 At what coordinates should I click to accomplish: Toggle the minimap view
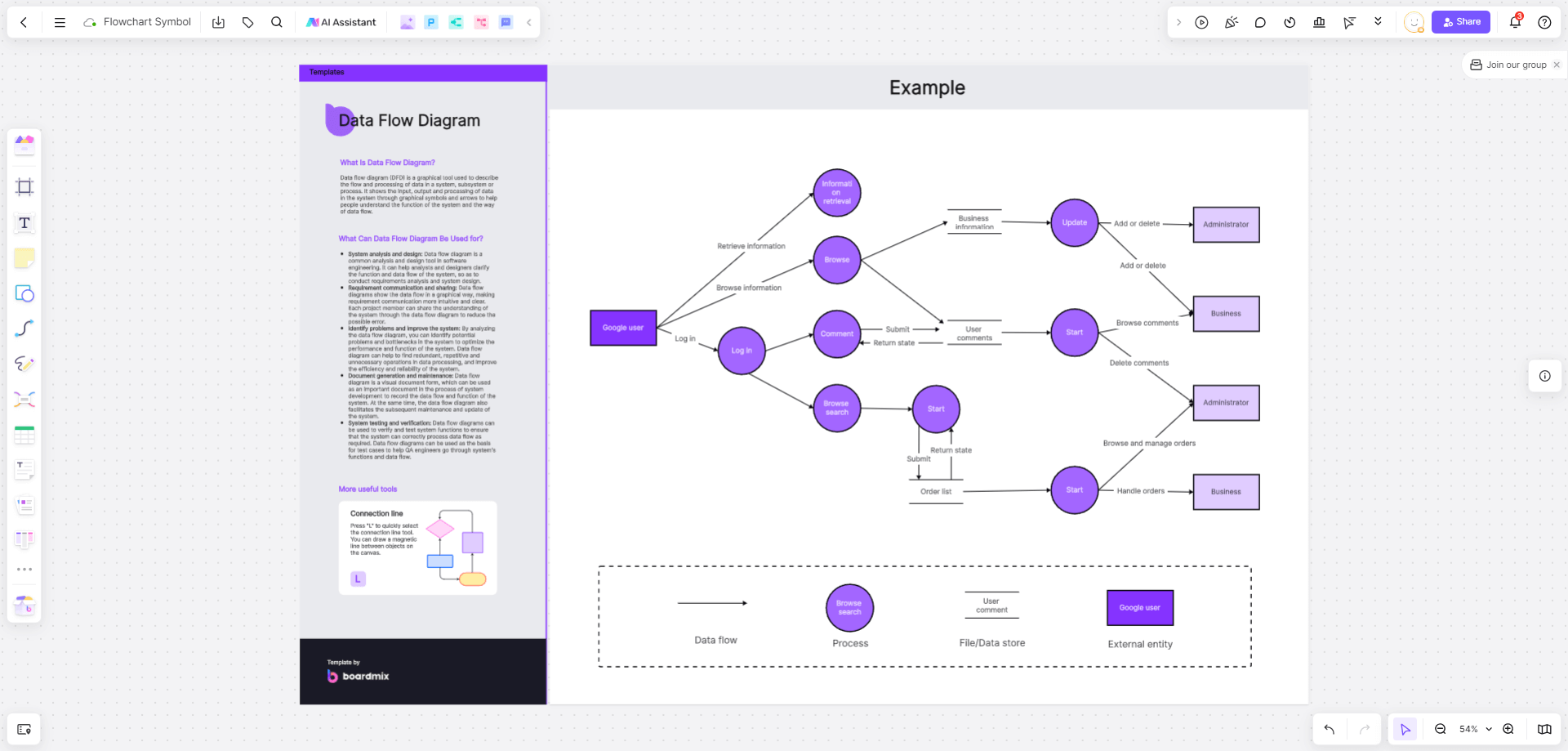1544,729
